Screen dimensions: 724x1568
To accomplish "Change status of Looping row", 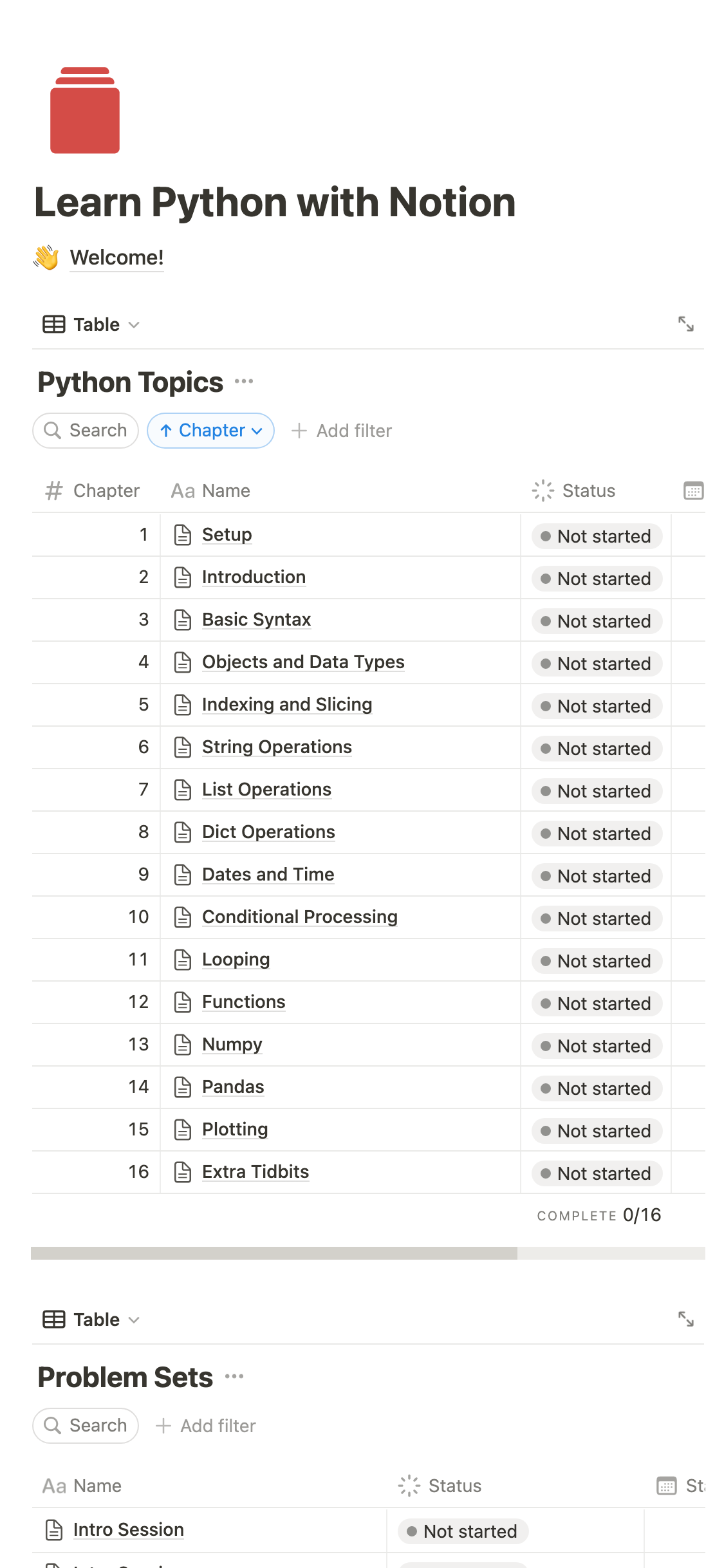I will [x=597, y=961].
